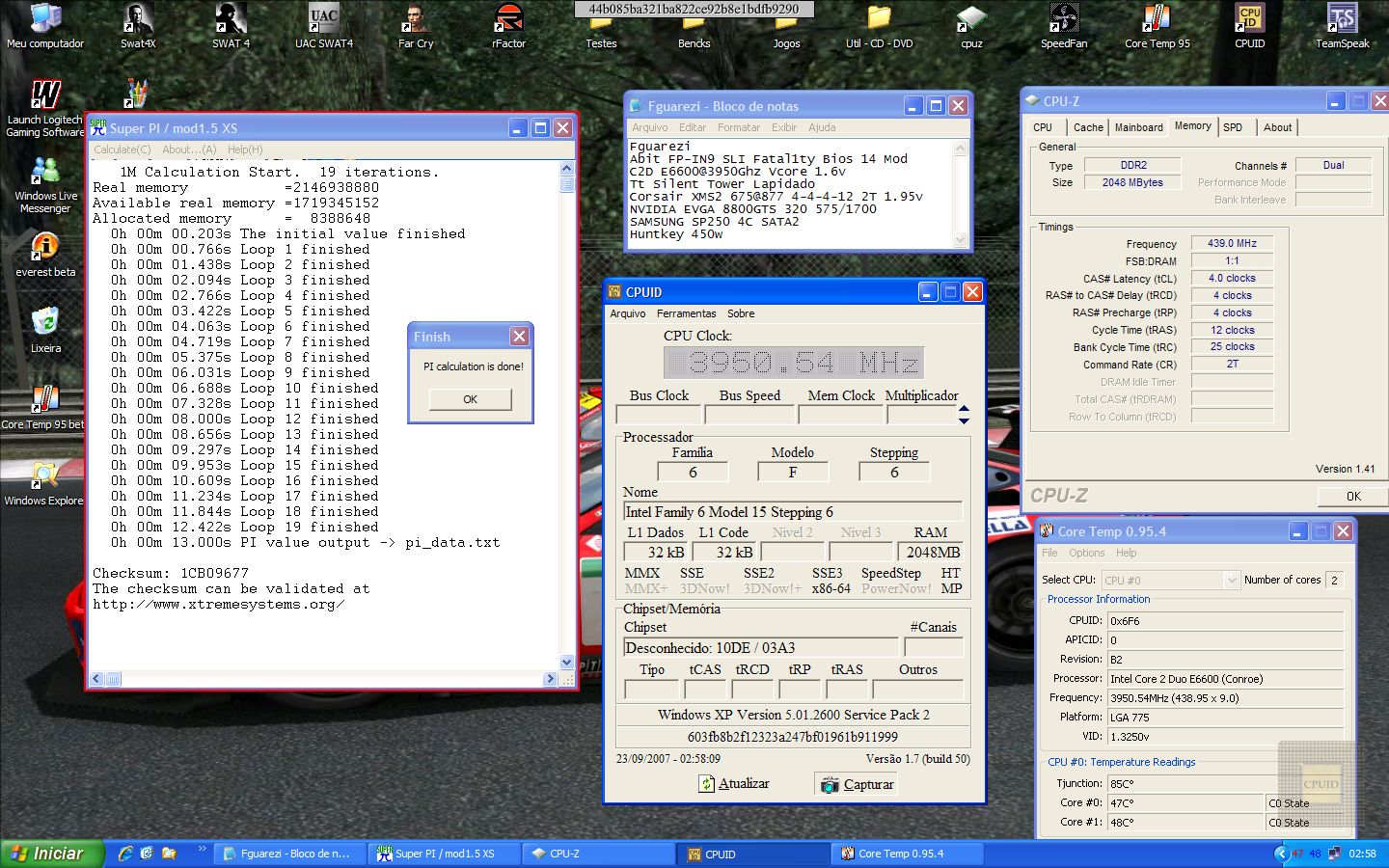Launch UAC SWAT4 desktop icon
1389x868 pixels.
click(324, 26)
